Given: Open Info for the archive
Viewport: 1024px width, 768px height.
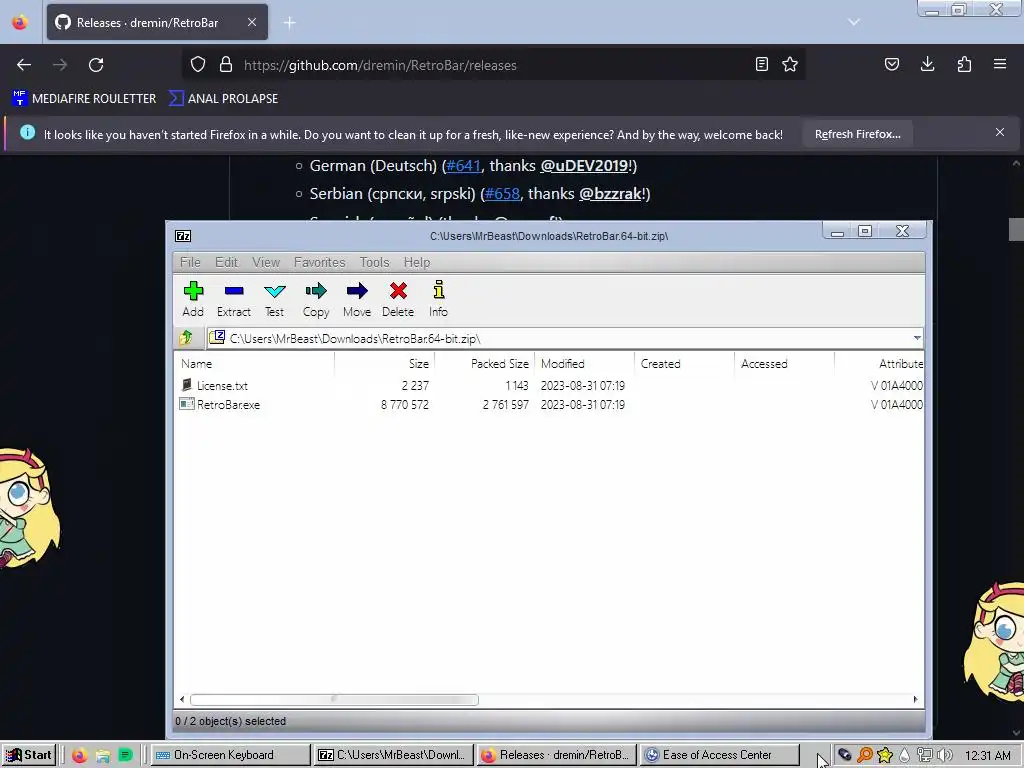Looking at the screenshot, I should click(x=438, y=299).
